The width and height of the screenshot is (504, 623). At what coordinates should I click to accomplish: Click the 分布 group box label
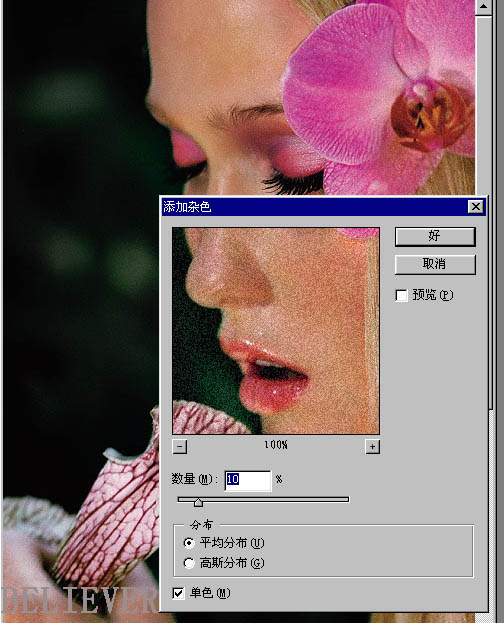tap(202, 525)
